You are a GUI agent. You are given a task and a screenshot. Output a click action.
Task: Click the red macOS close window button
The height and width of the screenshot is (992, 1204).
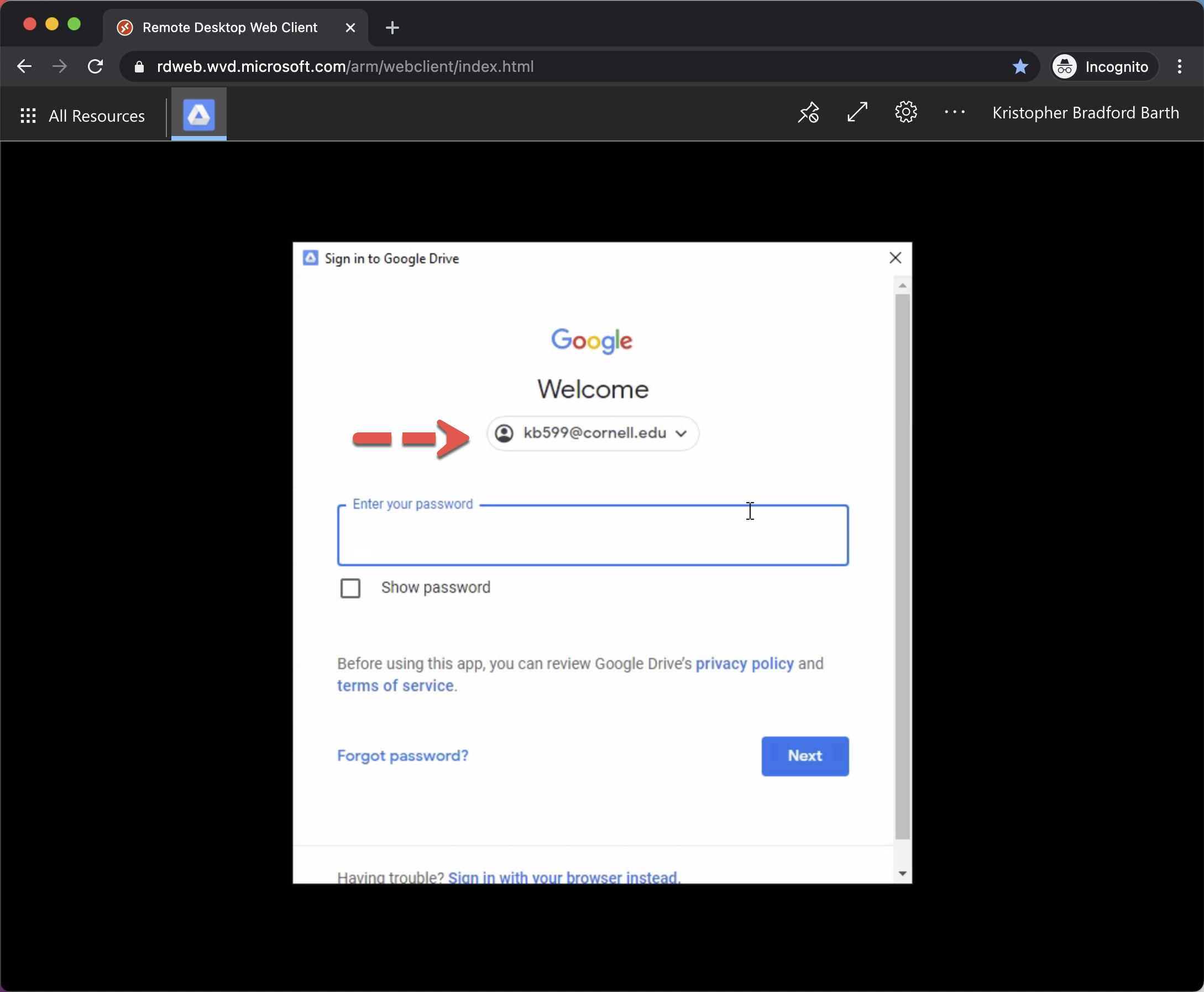30,24
